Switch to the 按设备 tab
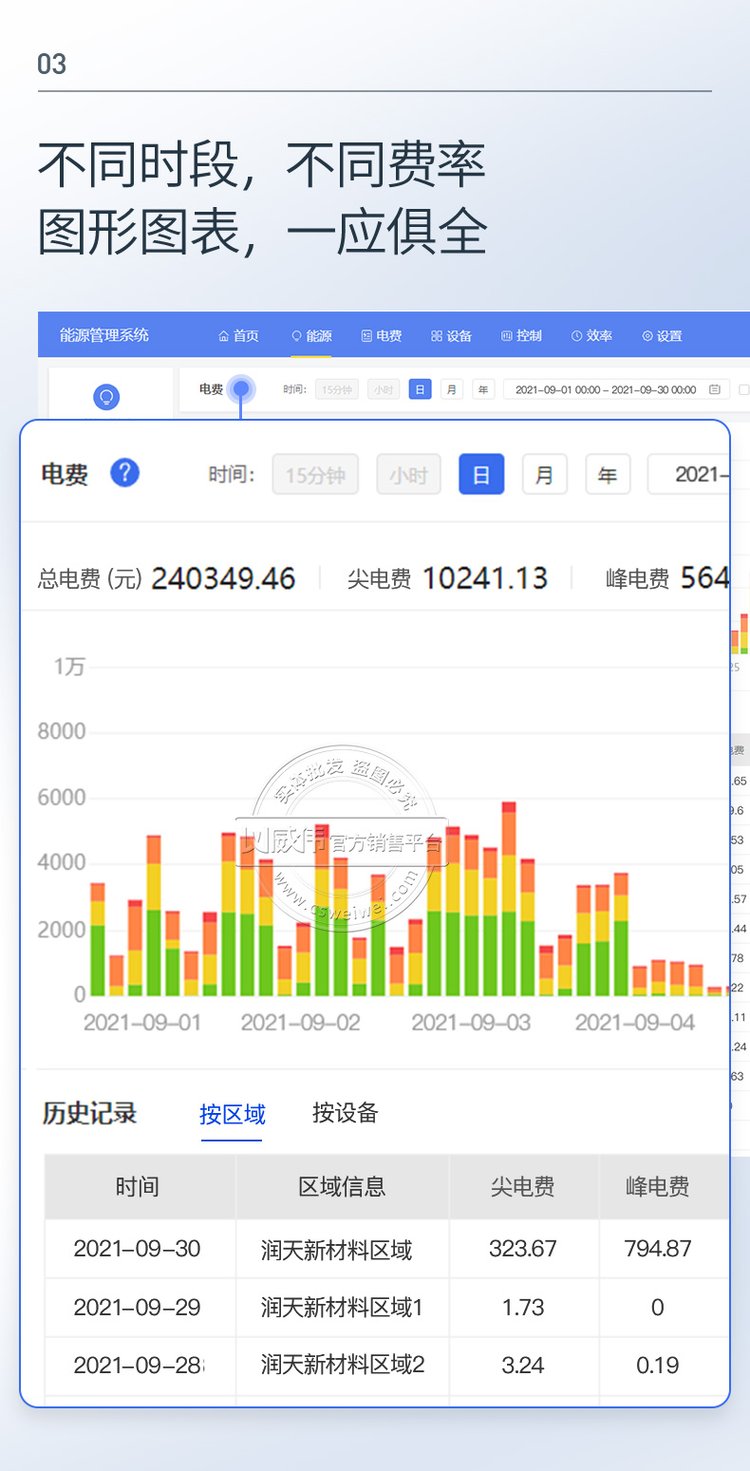750x1471 pixels. click(x=345, y=1113)
